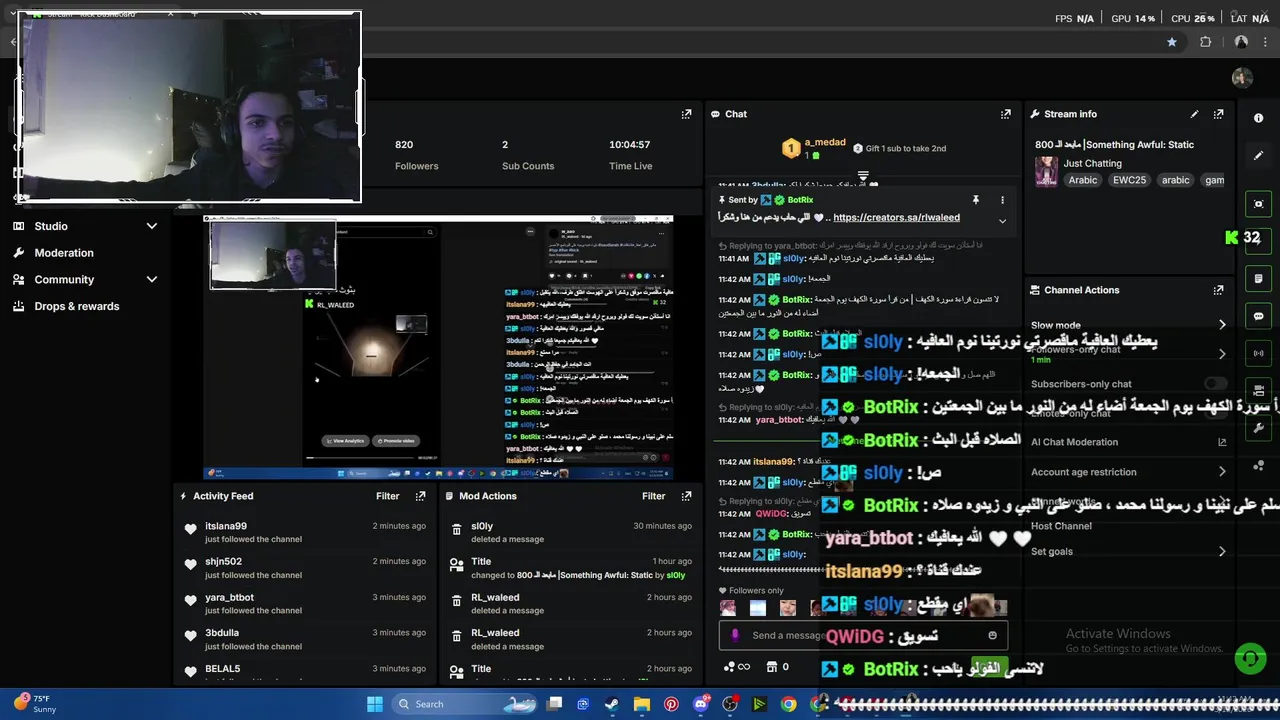1280x720 pixels.
Task: Open the Mod Actions Filter
Action: click(654, 496)
